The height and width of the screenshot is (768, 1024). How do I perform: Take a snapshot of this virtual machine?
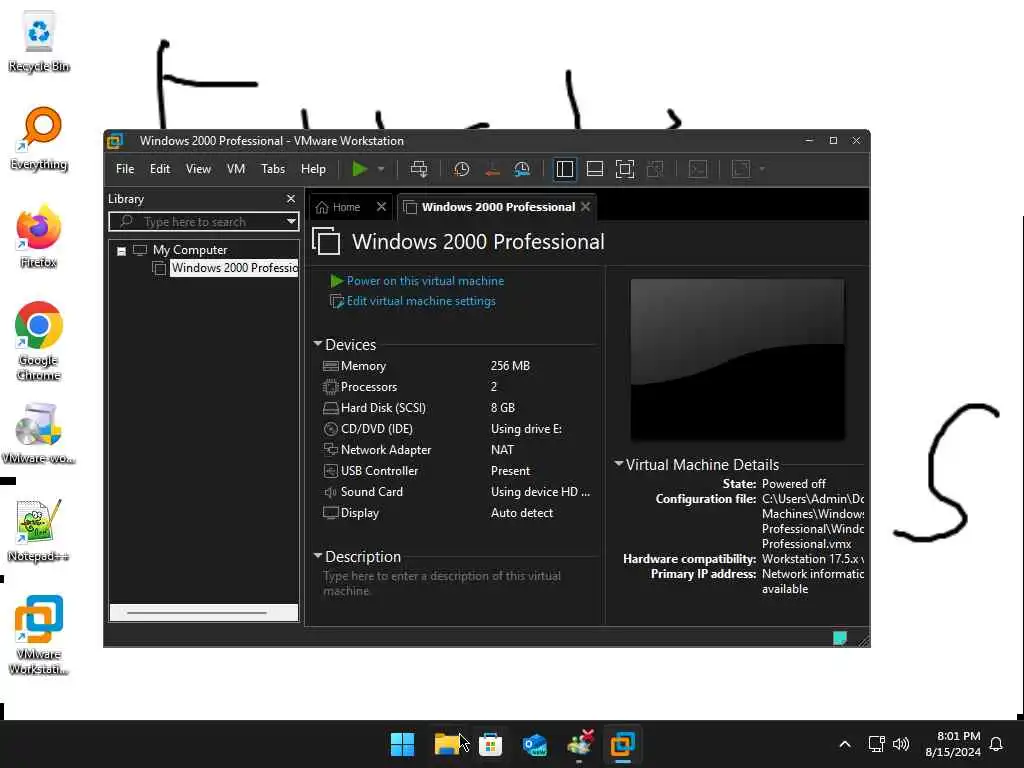pos(462,169)
